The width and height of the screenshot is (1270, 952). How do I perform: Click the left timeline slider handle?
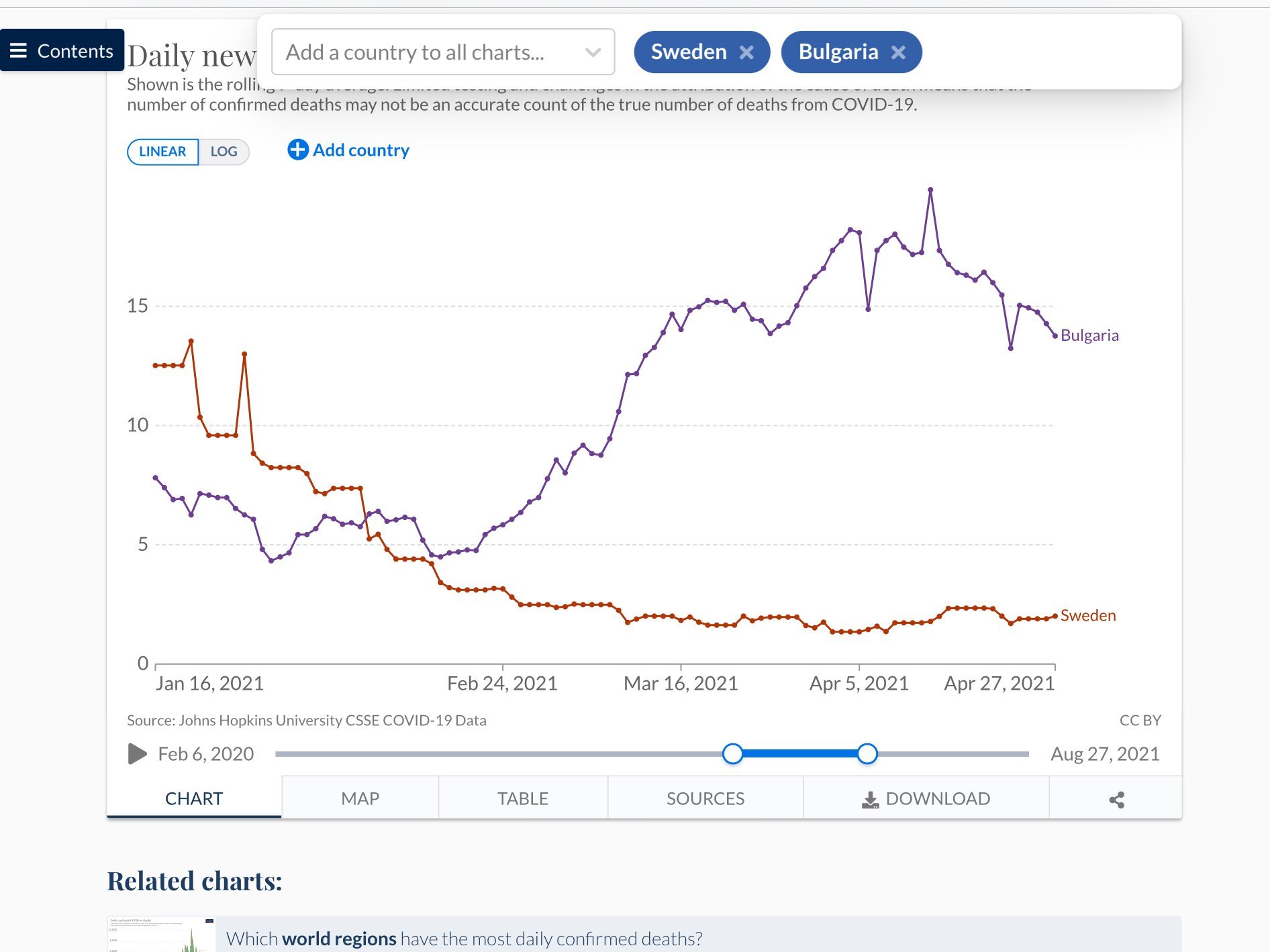coord(732,754)
